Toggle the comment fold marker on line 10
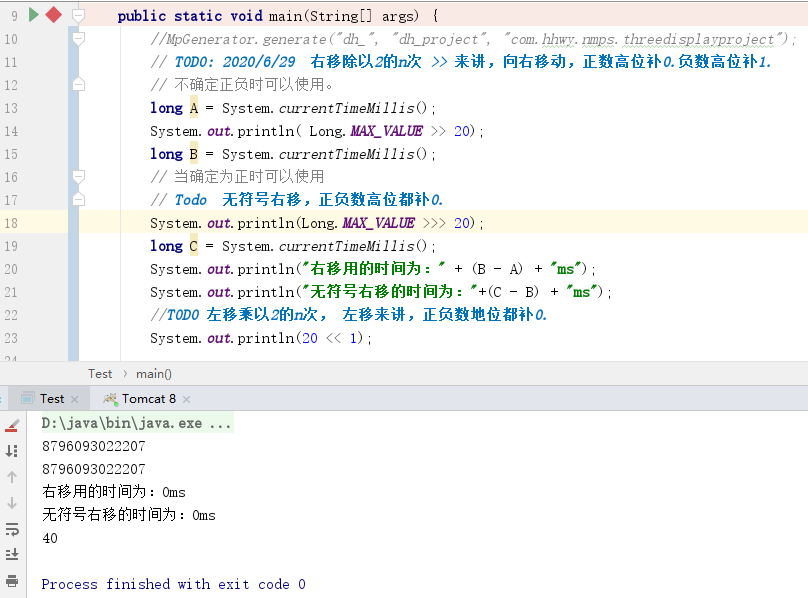The image size is (808, 598). (x=78, y=38)
